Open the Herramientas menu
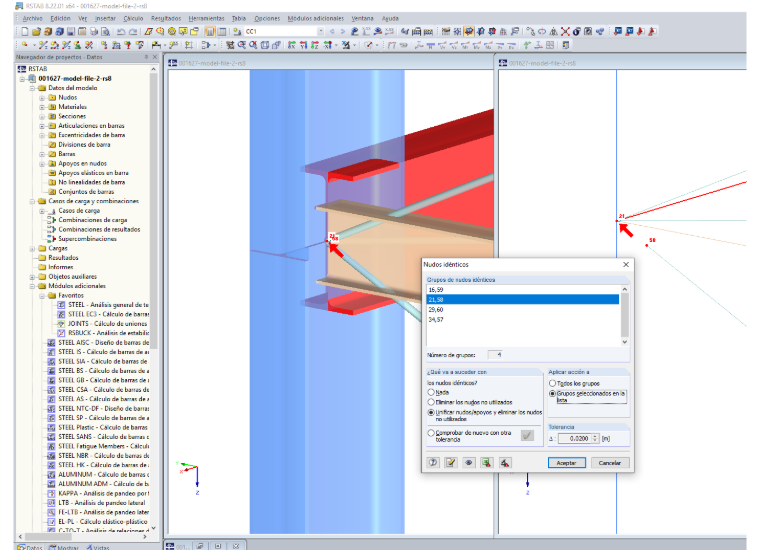This screenshot has width=760, height=550. click(206, 18)
